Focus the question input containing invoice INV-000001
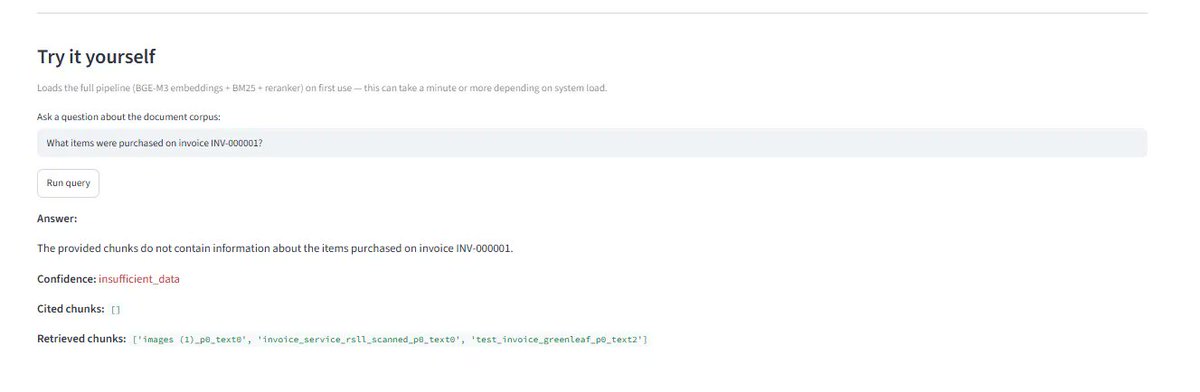Image resolution: width=1200 pixels, height=392 pixels. [x=592, y=142]
